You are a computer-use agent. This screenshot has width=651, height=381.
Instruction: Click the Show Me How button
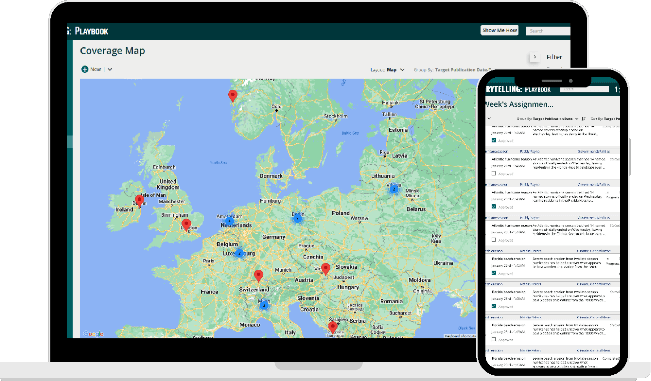(x=499, y=30)
